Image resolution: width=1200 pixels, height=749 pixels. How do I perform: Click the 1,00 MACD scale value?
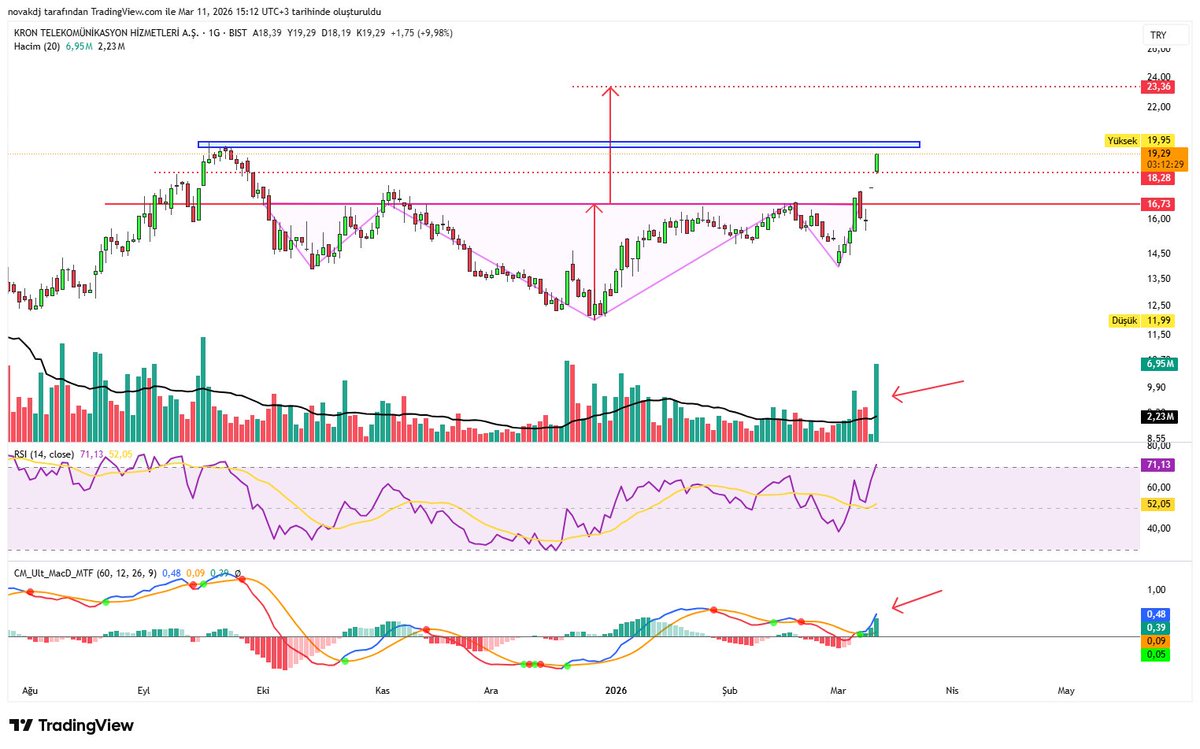[x=1156, y=590]
